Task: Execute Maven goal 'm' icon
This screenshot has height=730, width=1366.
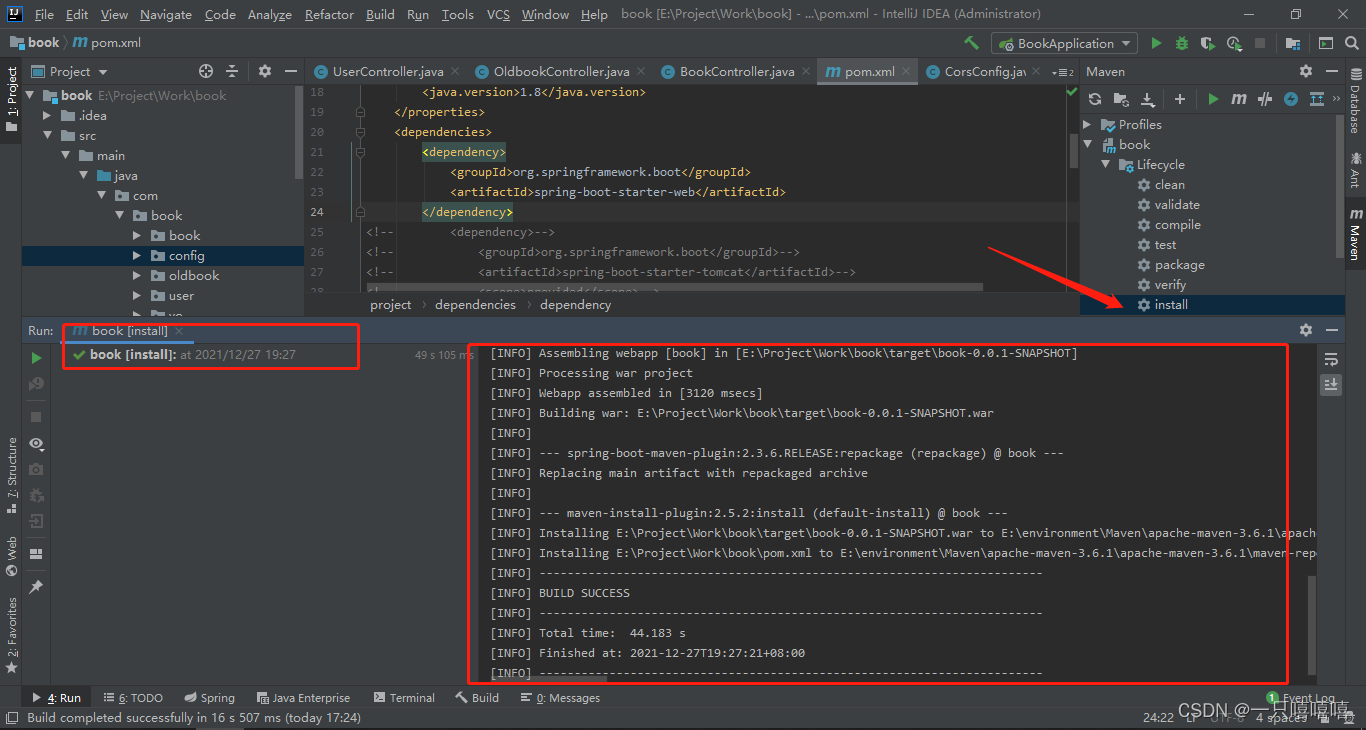Action: (x=1239, y=99)
